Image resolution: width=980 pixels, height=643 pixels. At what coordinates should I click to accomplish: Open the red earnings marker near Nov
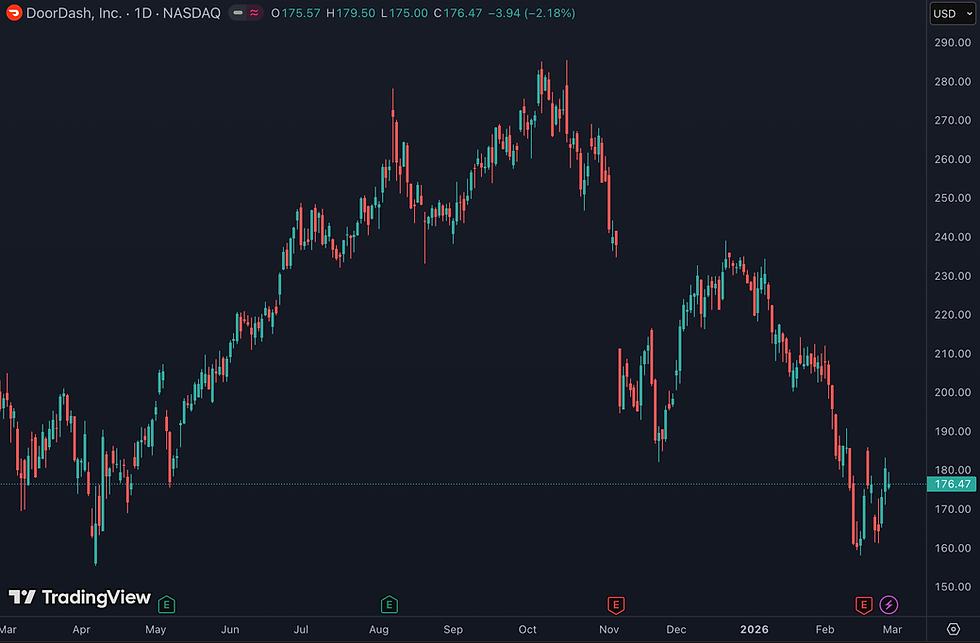616,605
